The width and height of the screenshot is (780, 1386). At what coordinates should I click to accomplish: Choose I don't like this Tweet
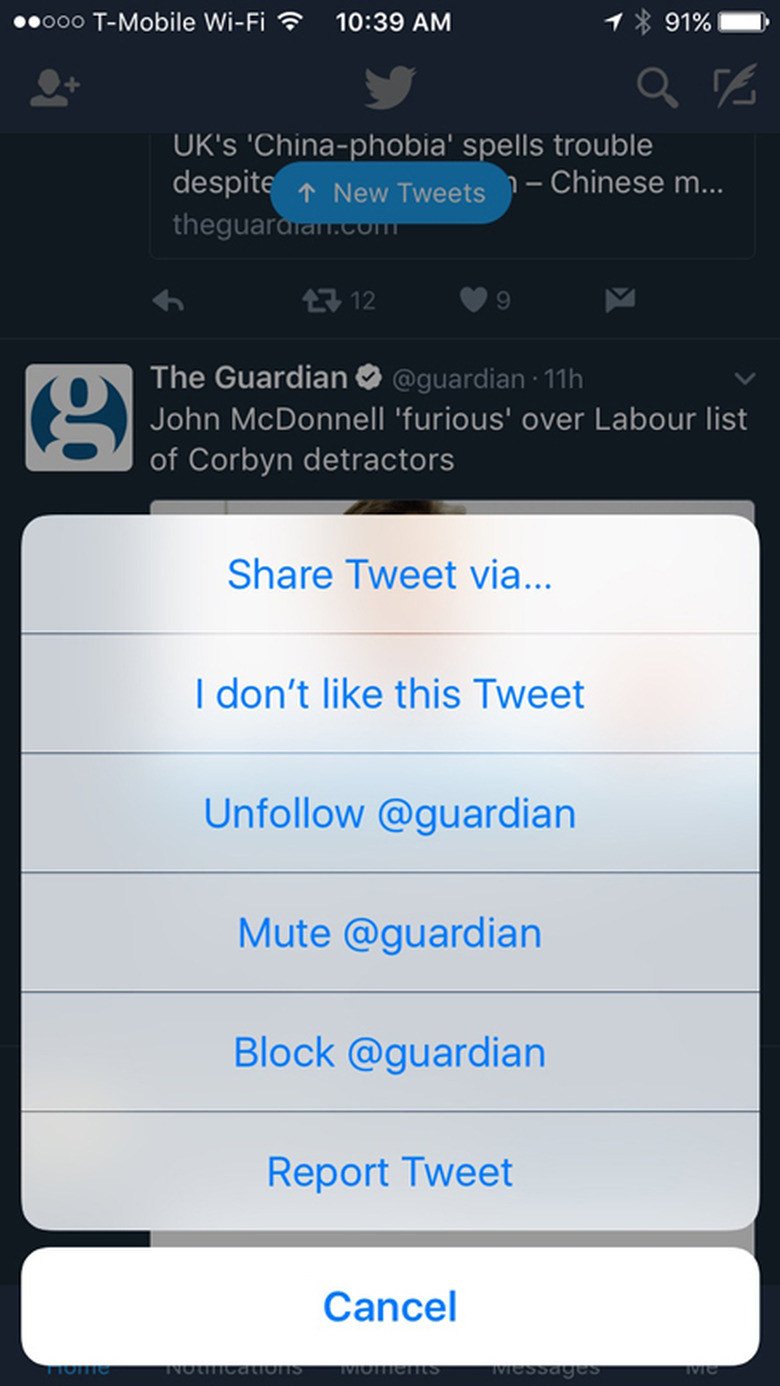tap(390, 694)
